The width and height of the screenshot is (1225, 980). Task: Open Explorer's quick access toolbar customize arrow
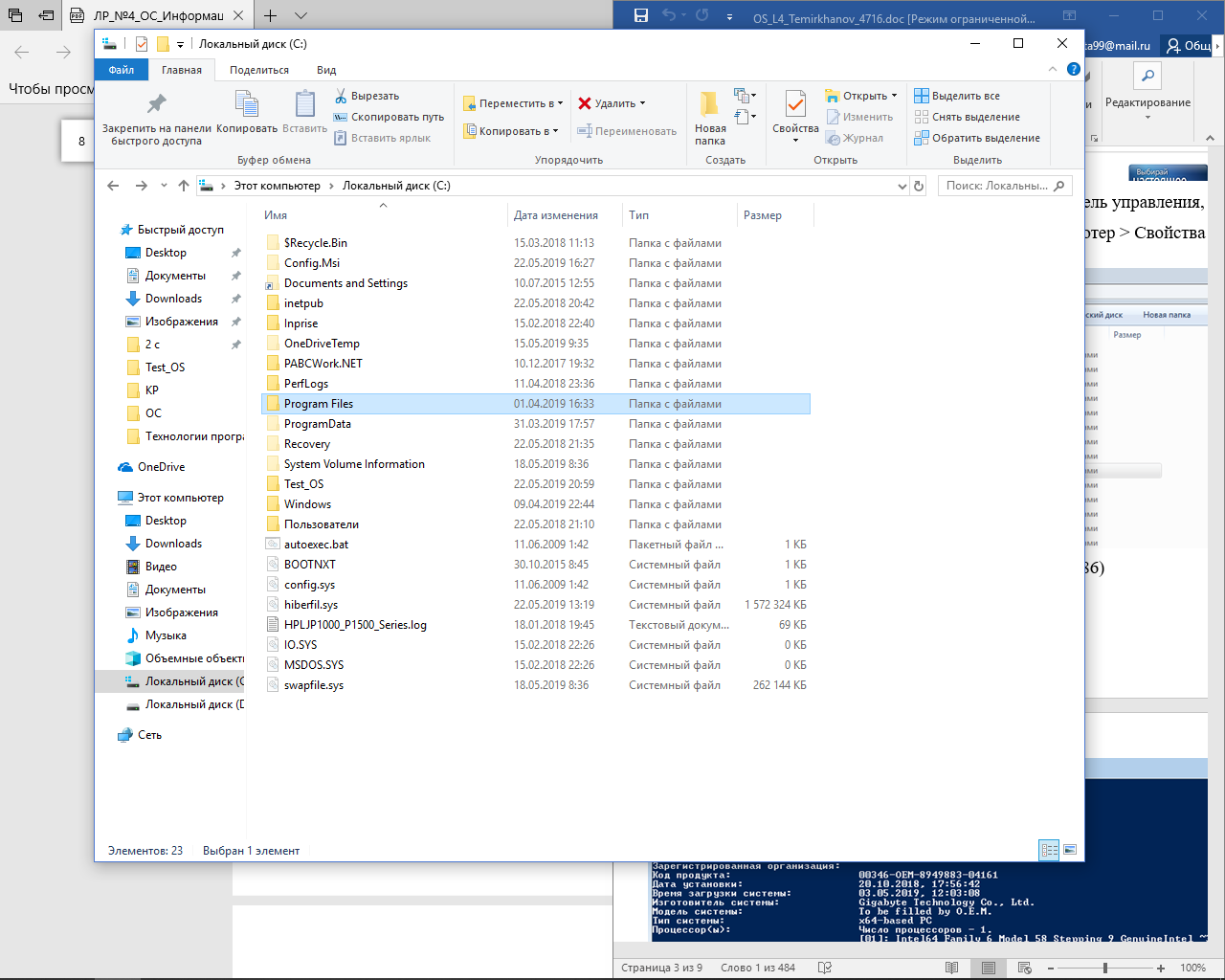(x=180, y=44)
